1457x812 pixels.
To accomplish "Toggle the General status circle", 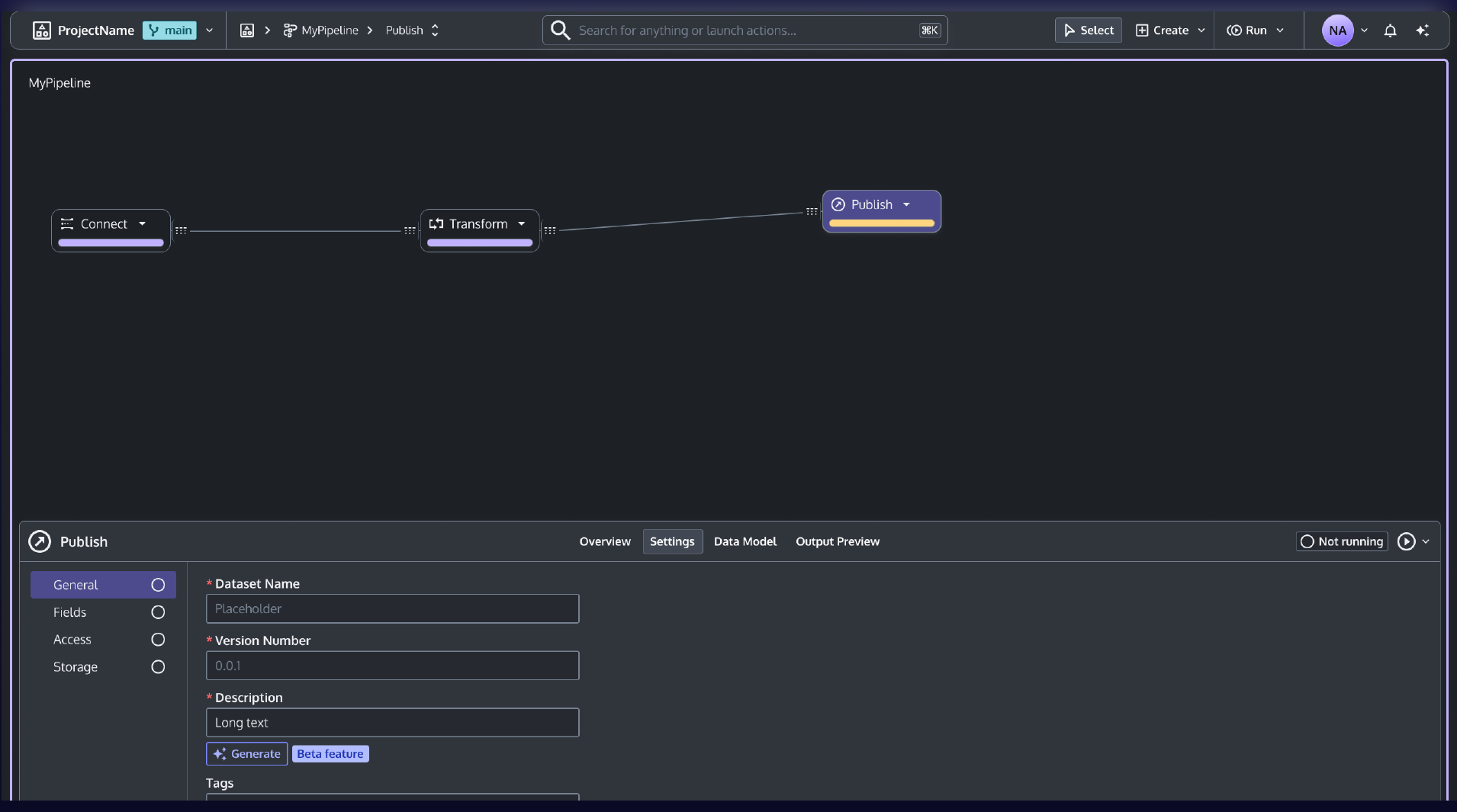I will [158, 585].
